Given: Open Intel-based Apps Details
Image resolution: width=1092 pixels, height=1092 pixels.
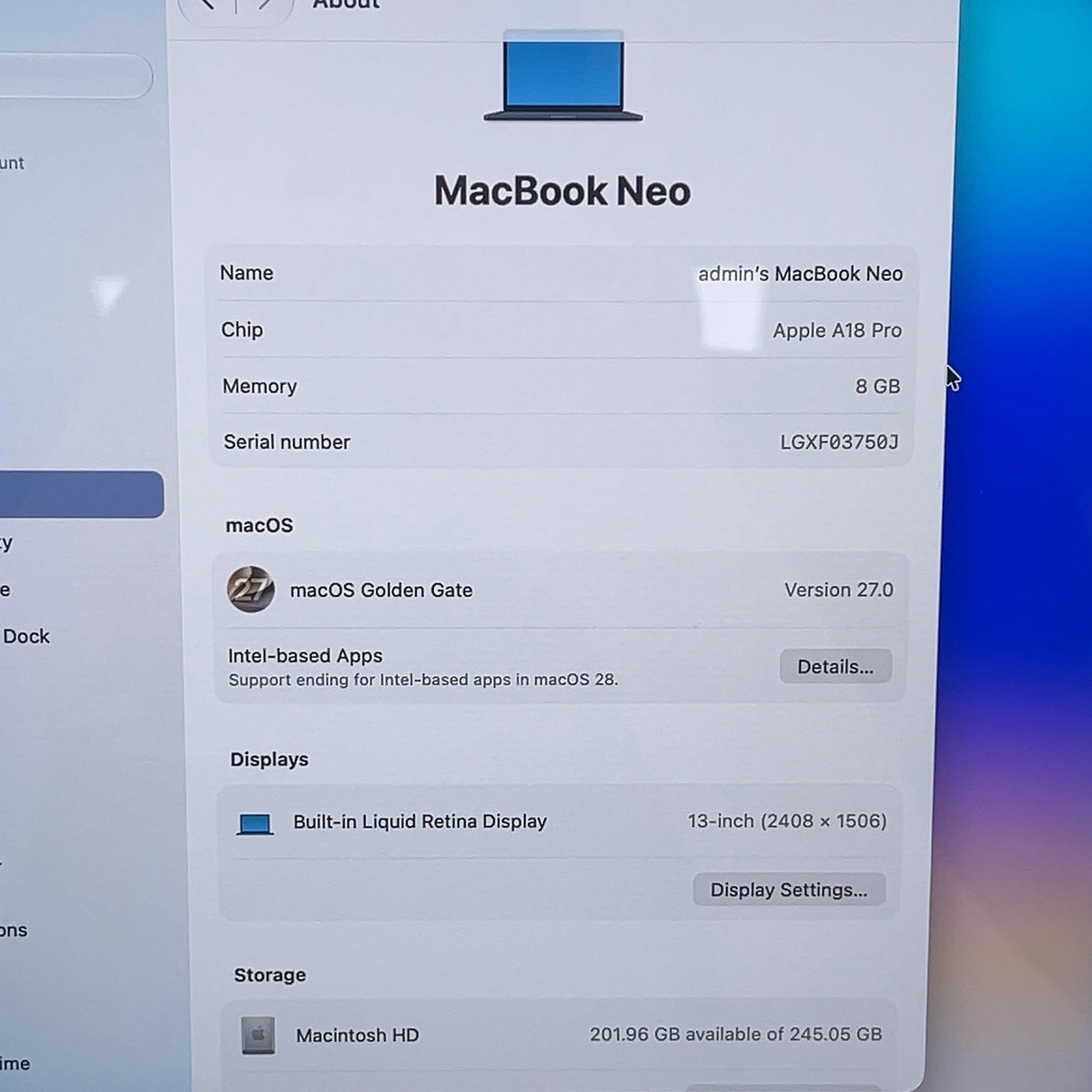Looking at the screenshot, I should pyautogui.click(x=835, y=666).
